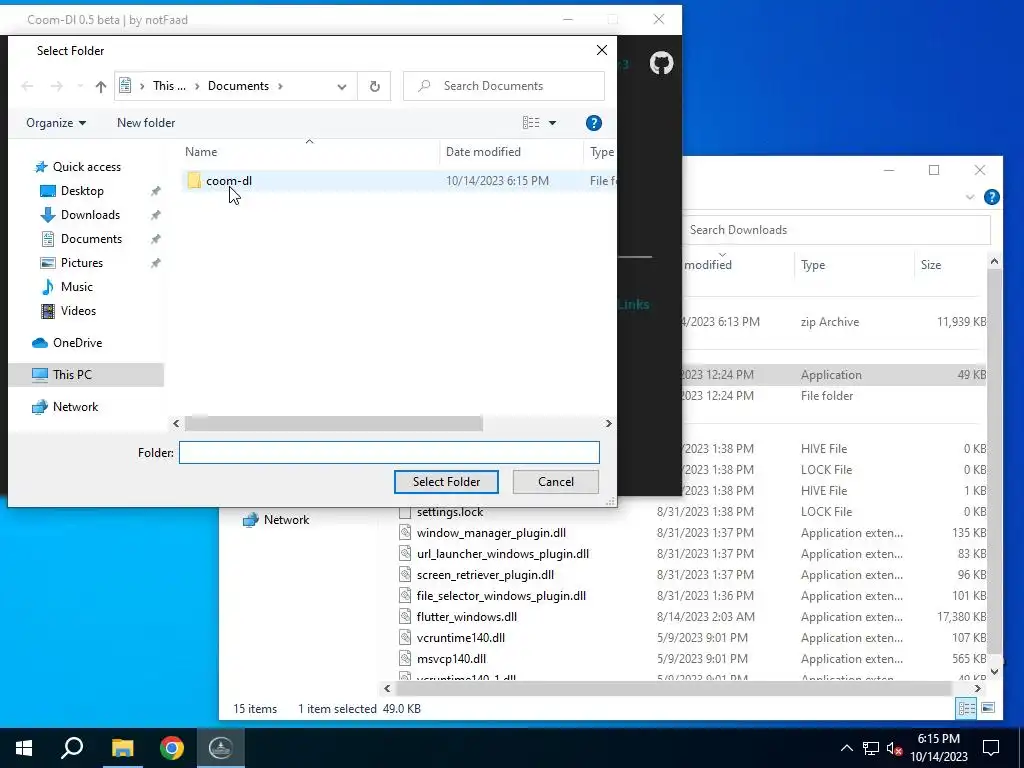Change view layout in Select Folder dialog
Image resolution: width=1024 pixels, height=768 pixels.
pyautogui.click(x=531, y=123)
